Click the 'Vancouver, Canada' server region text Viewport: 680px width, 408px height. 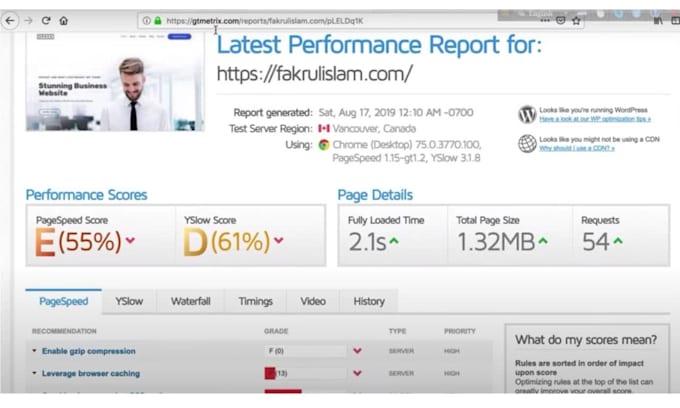coord(374,129)
